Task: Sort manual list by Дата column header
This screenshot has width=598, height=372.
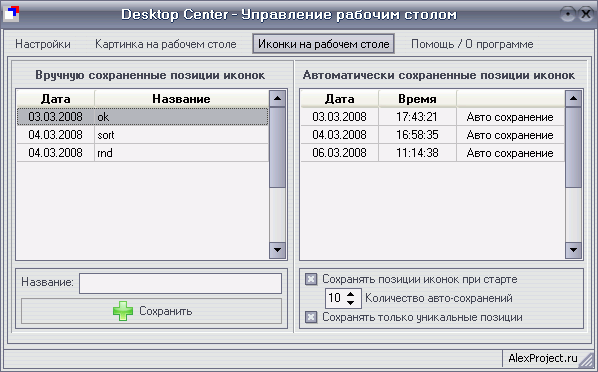Action: tap(55, 99)
